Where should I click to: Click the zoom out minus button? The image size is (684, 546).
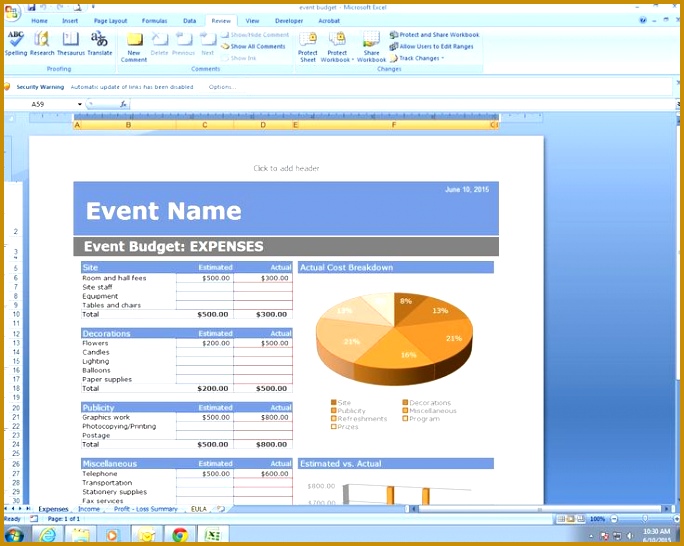click(x=614, y=519)
